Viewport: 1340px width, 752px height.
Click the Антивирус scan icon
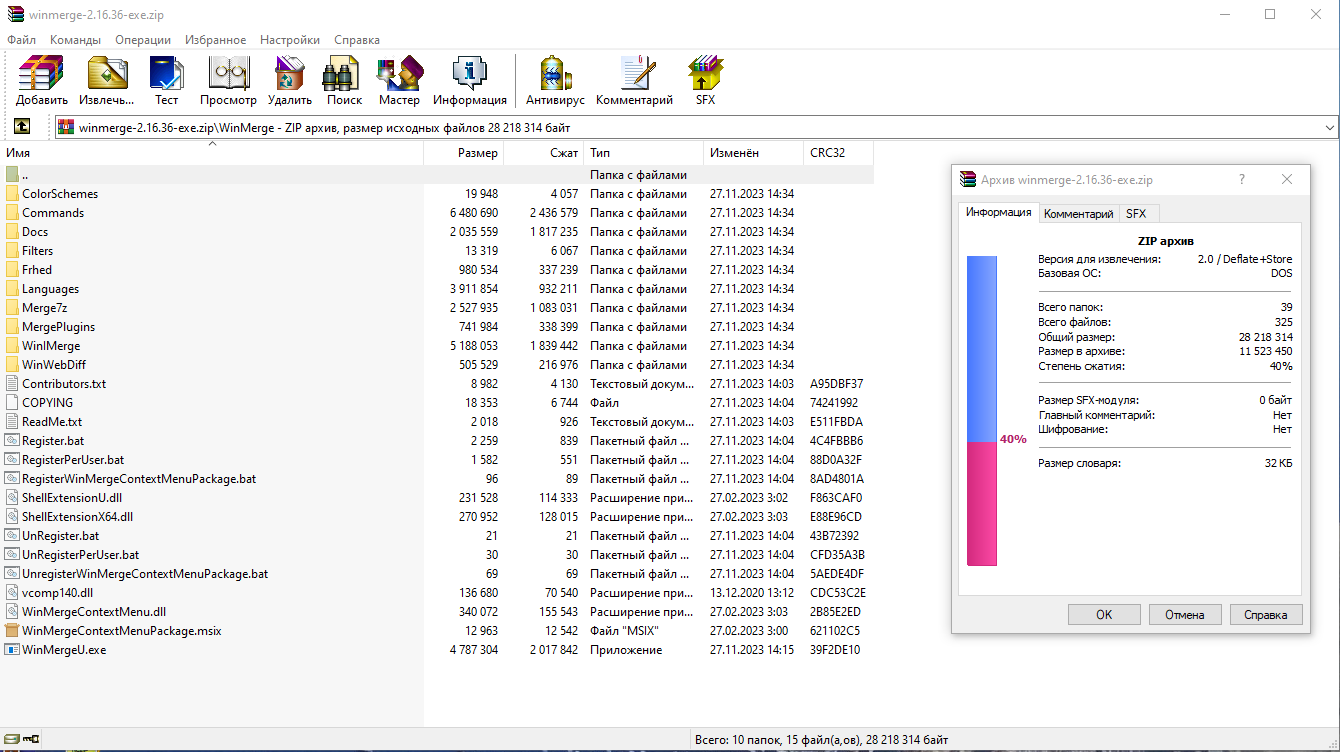[x=553, y=73]
